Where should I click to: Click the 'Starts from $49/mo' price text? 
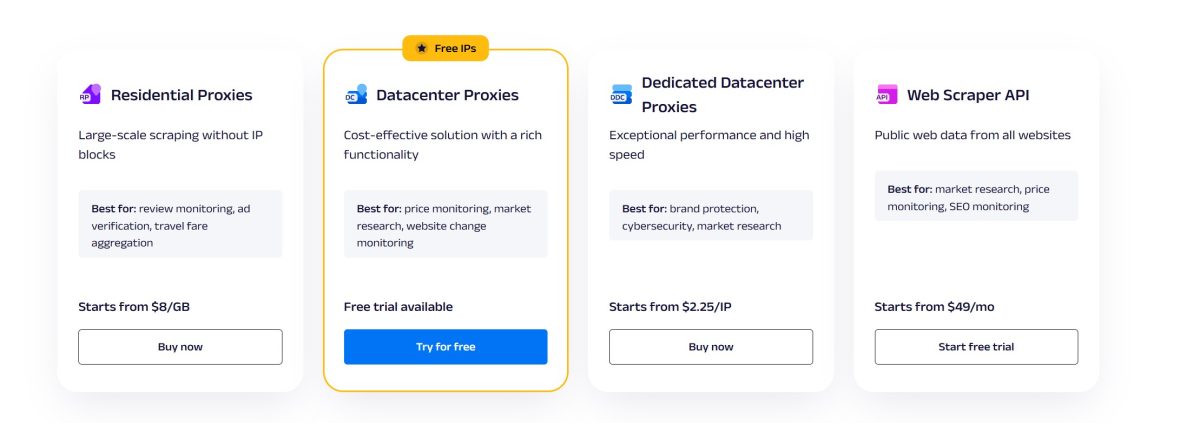[935, 307]
